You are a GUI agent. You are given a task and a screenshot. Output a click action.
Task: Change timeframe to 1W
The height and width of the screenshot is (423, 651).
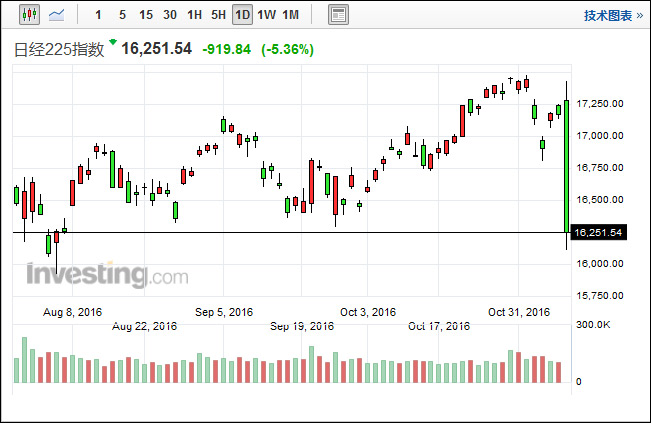pos(266,15)
